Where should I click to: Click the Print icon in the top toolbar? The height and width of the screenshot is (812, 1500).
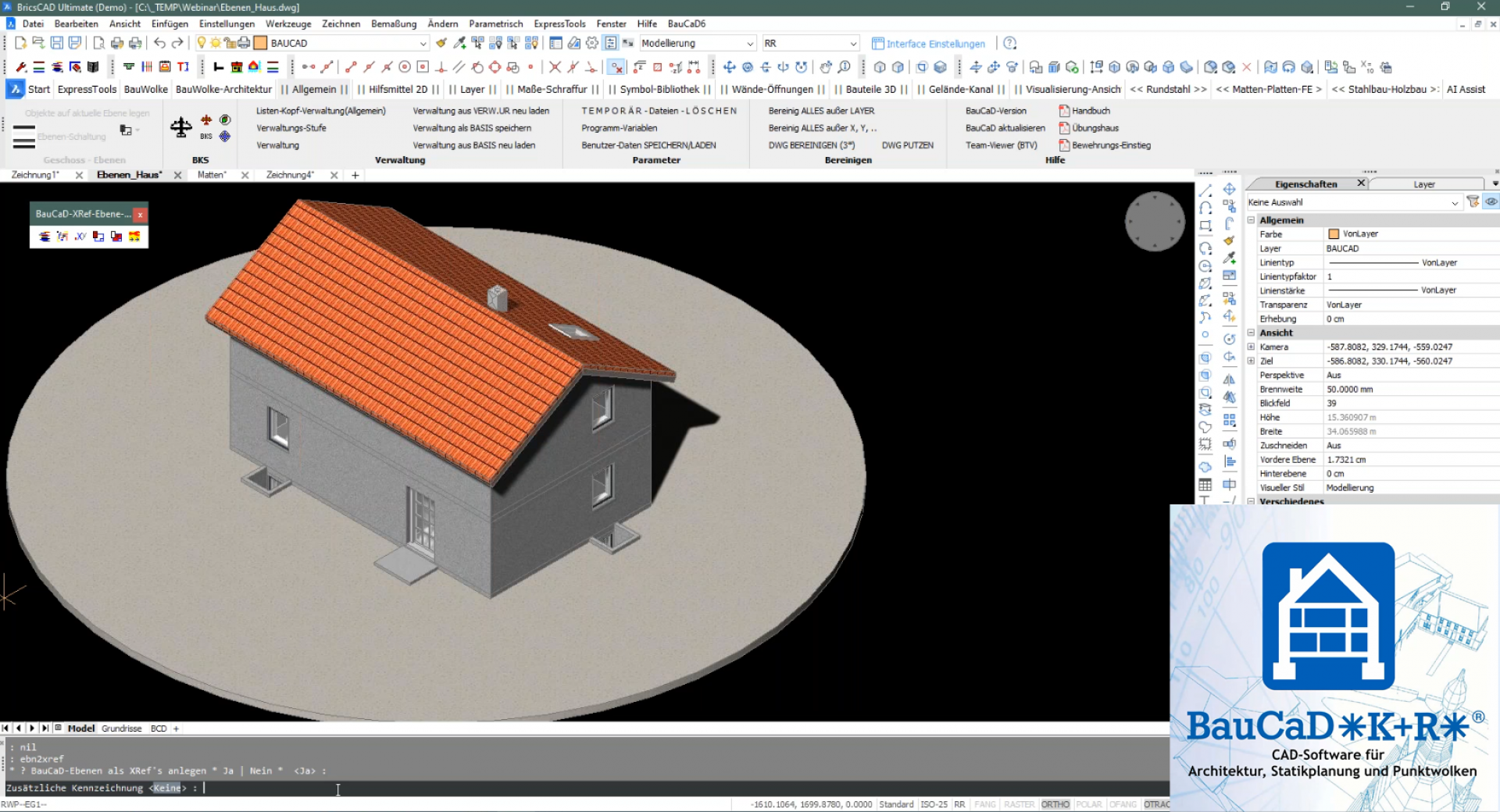coord(117,43)
